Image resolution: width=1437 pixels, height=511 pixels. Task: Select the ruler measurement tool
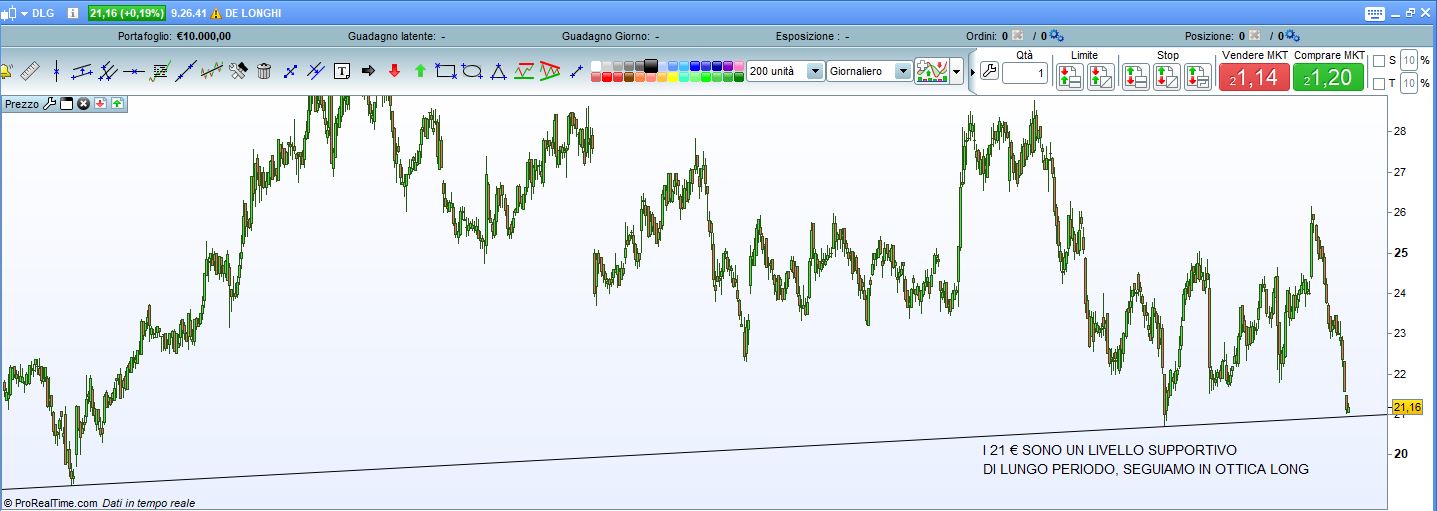pos(30,71)
